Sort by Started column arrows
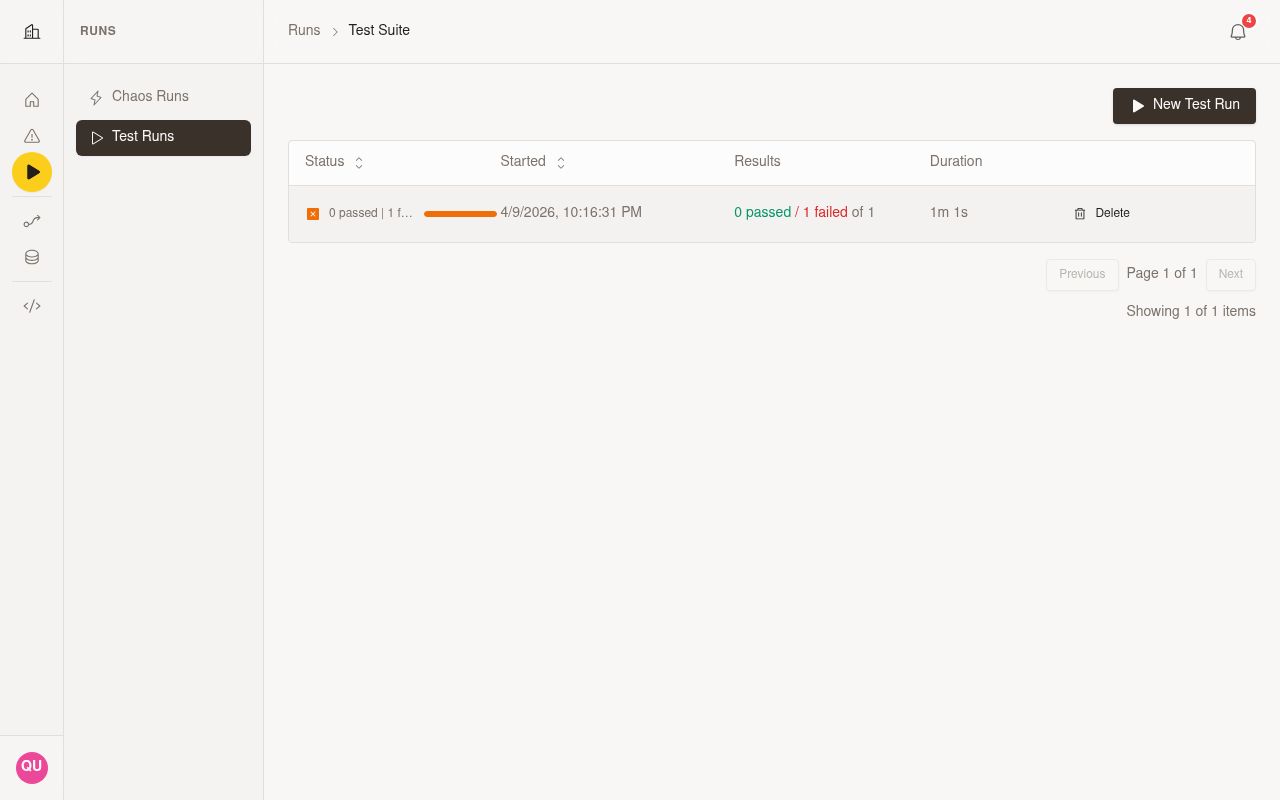 561,162
